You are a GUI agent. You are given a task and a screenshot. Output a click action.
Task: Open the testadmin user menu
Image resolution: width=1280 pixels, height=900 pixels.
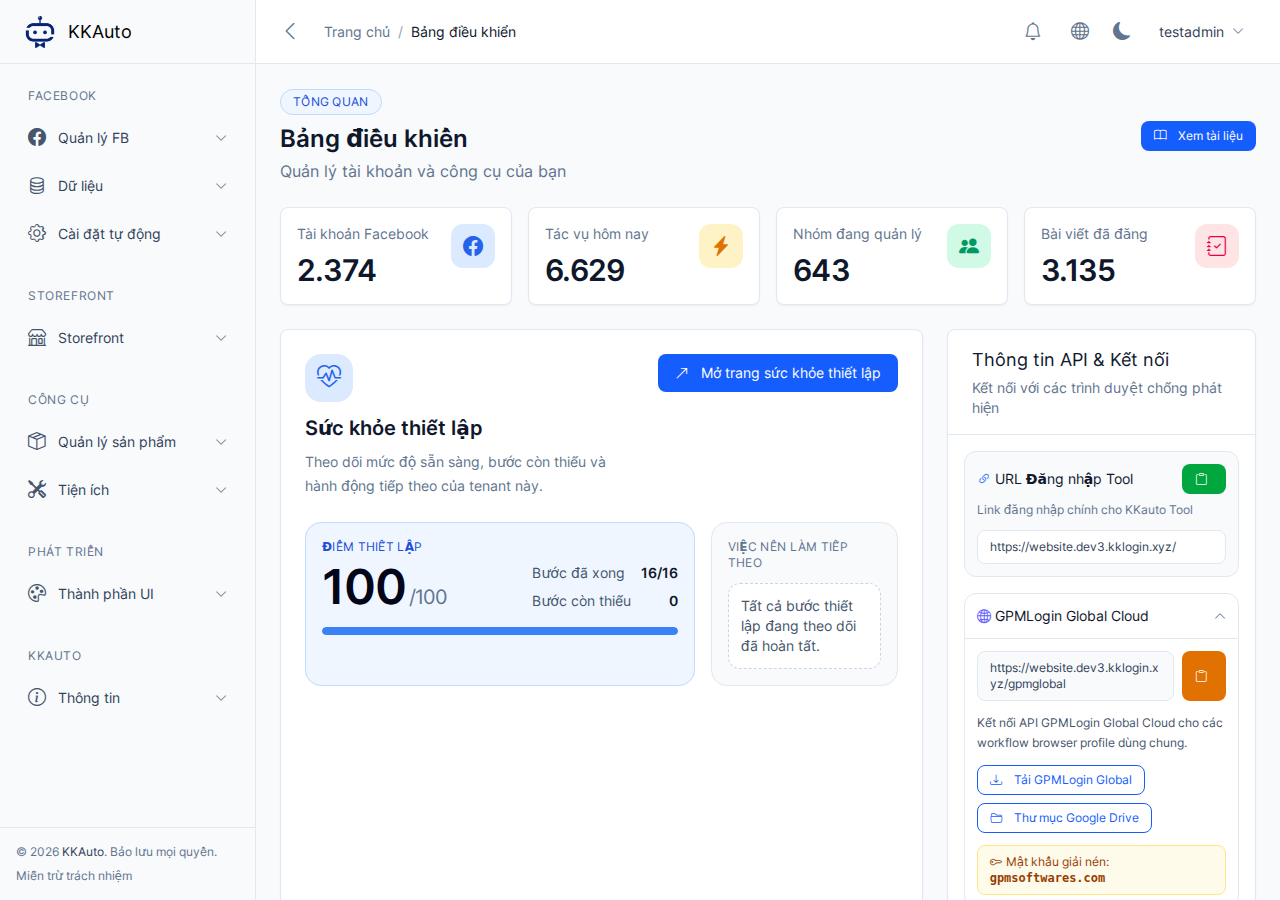pyautogui.click(x=1201, y=32)
